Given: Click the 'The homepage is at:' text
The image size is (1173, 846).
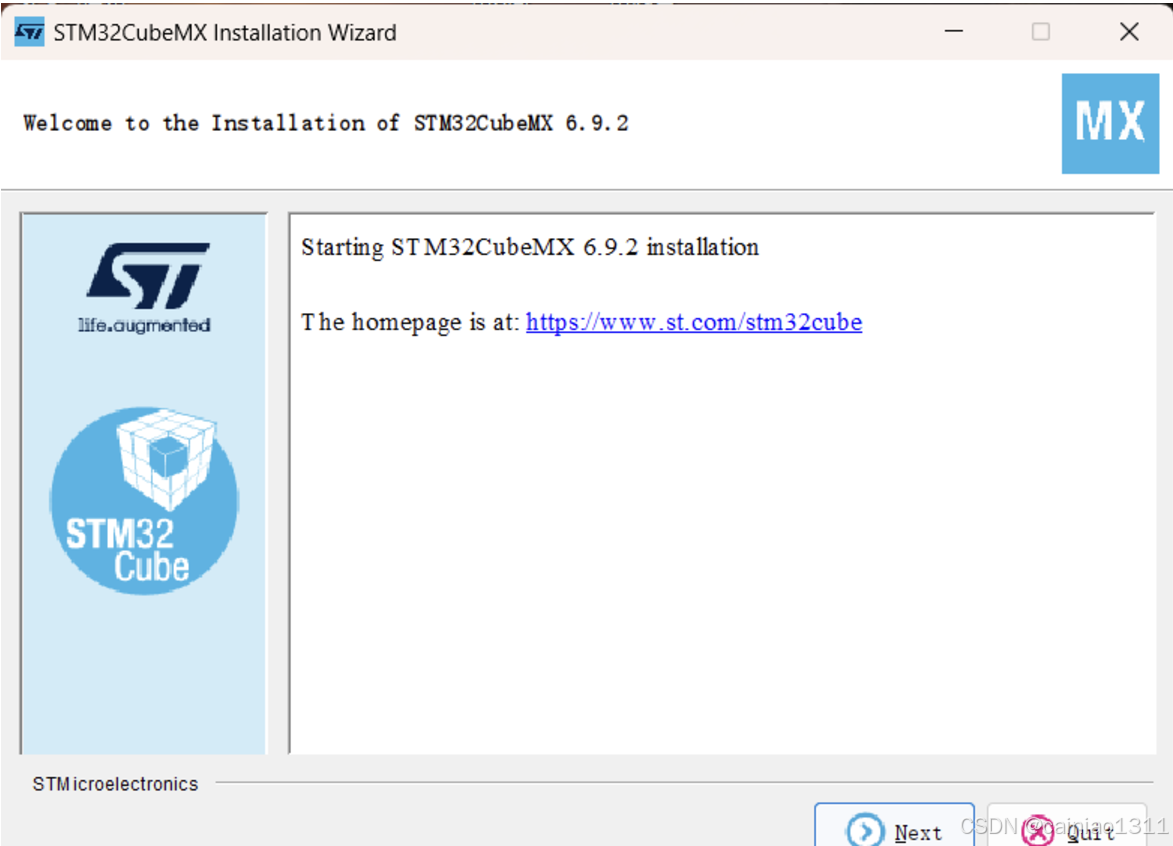Looking at the screenshot, I should tap(410, 322).
